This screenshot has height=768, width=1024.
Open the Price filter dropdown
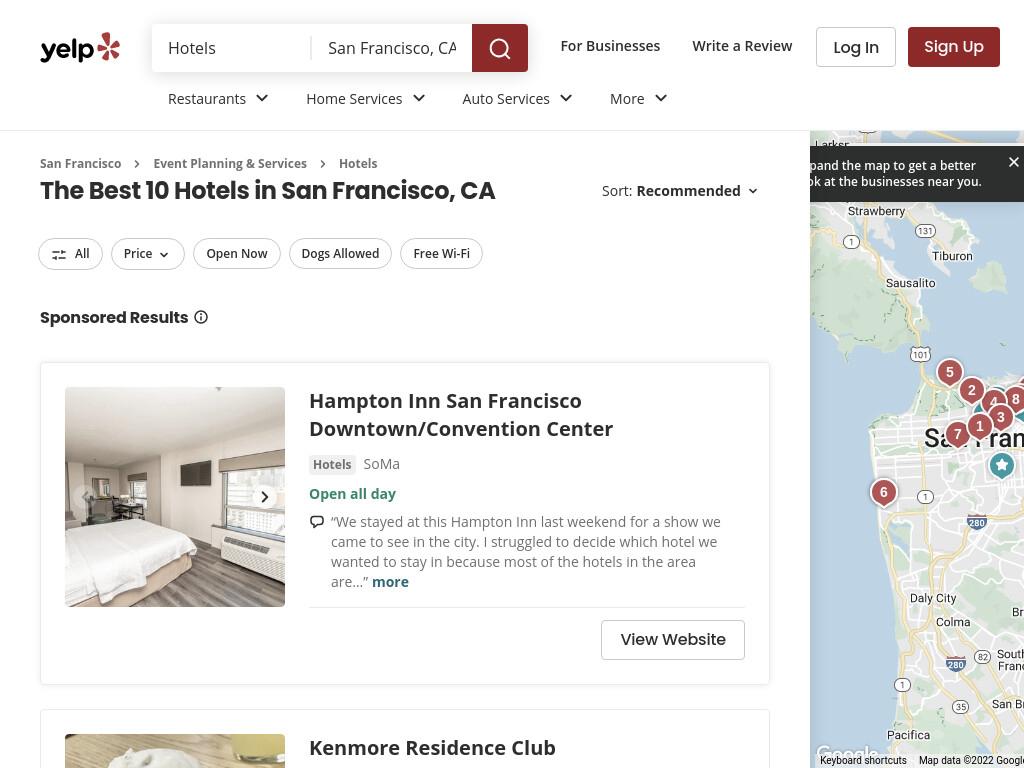[x=148, y=253]
